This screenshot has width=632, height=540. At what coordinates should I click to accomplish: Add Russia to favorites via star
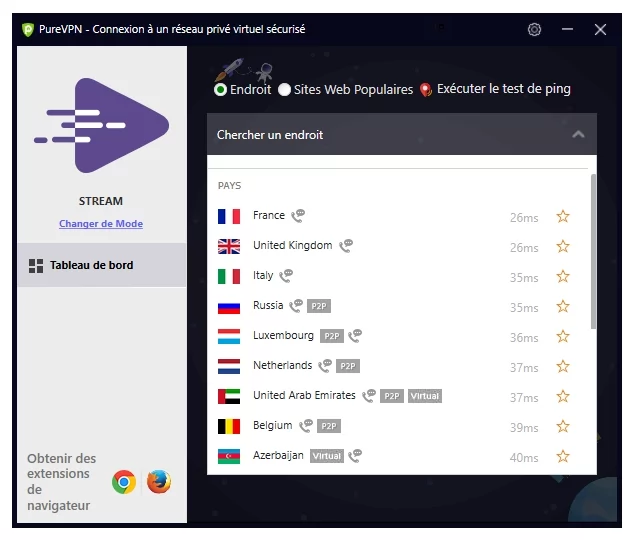[x=563, y=307]
